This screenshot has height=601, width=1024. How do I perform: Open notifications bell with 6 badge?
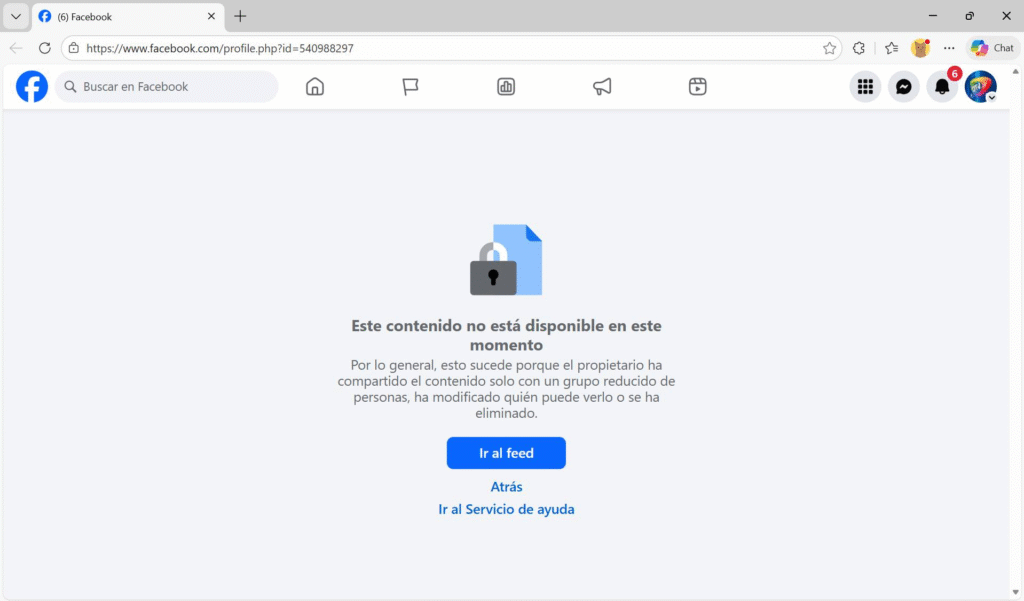tap(942, 86)
